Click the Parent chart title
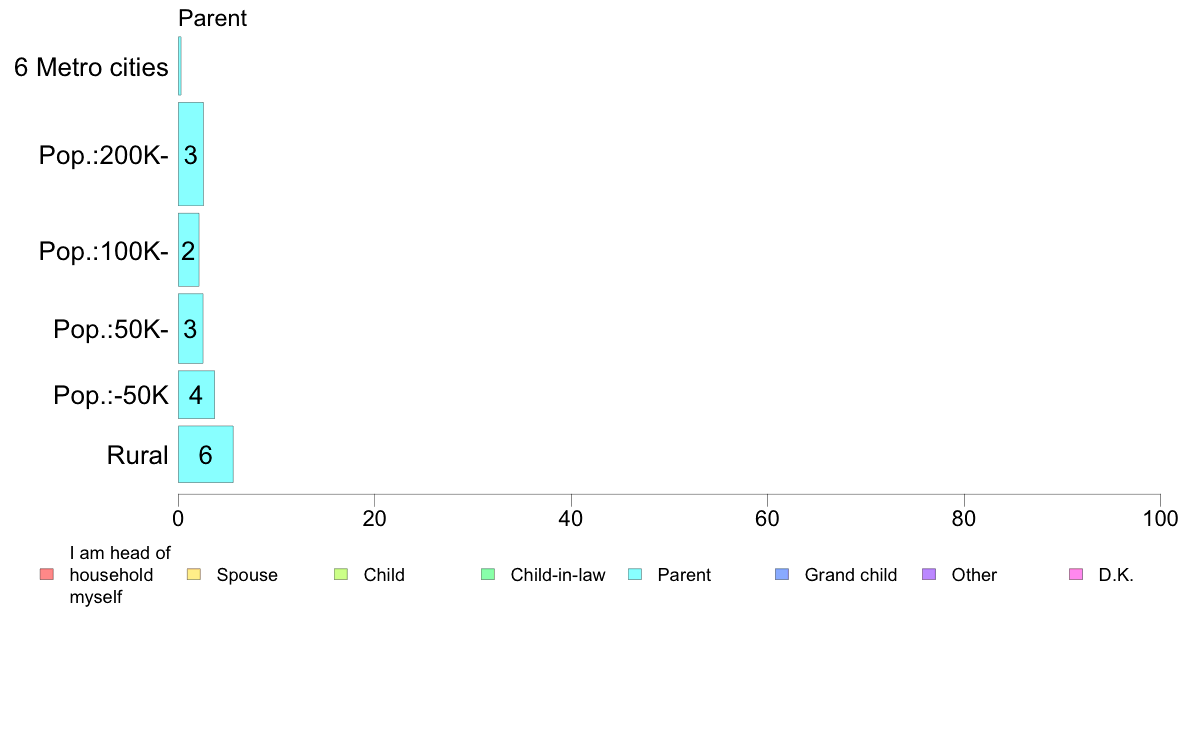The image size is (1188, 736). 212,18
